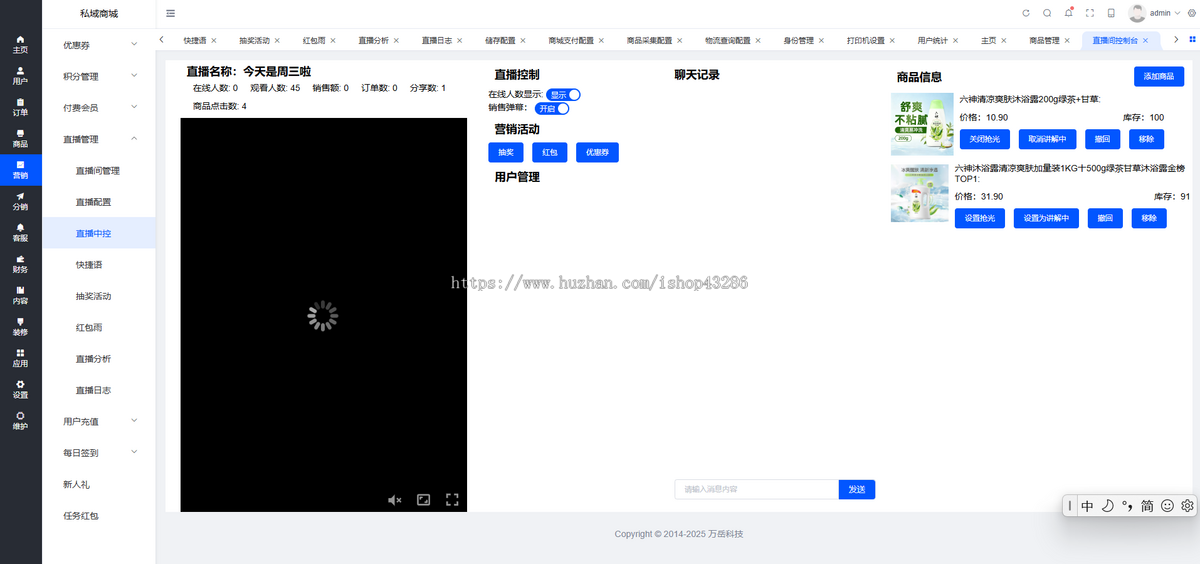Open 财务 in the left nav rail
The image size is (1200, 564).
pos(20,264)
